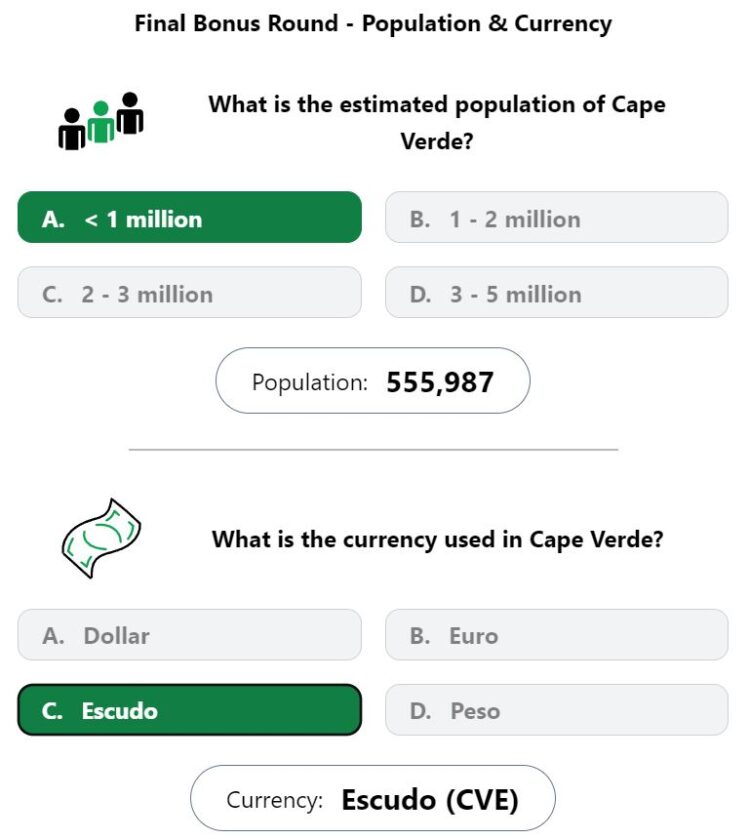Pick answer C. 2 - 3 million
This screenshot has width=750, height=839.
coord(189,292)
